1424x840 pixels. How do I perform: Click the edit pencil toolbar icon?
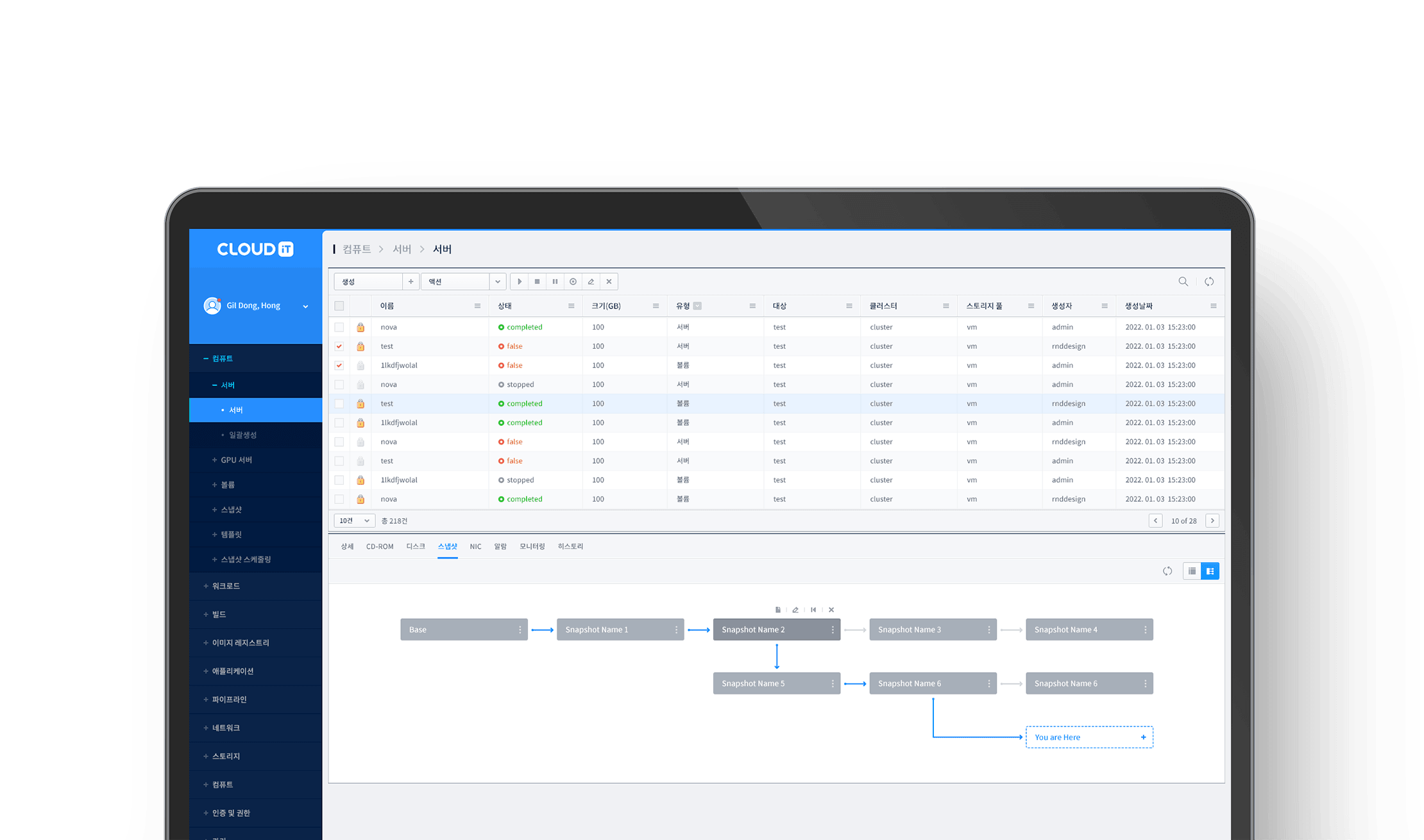591,281
